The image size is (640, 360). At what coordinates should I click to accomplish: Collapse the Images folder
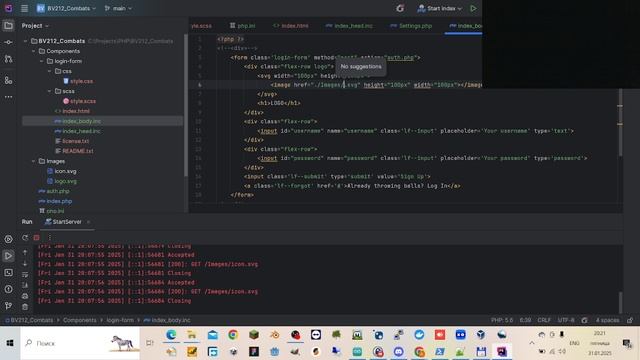coord(34,162)
